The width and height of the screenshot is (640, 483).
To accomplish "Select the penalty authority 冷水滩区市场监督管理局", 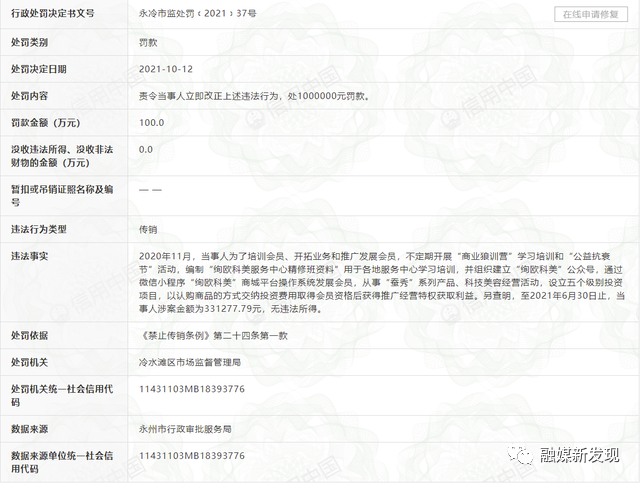I will point(190,362).
